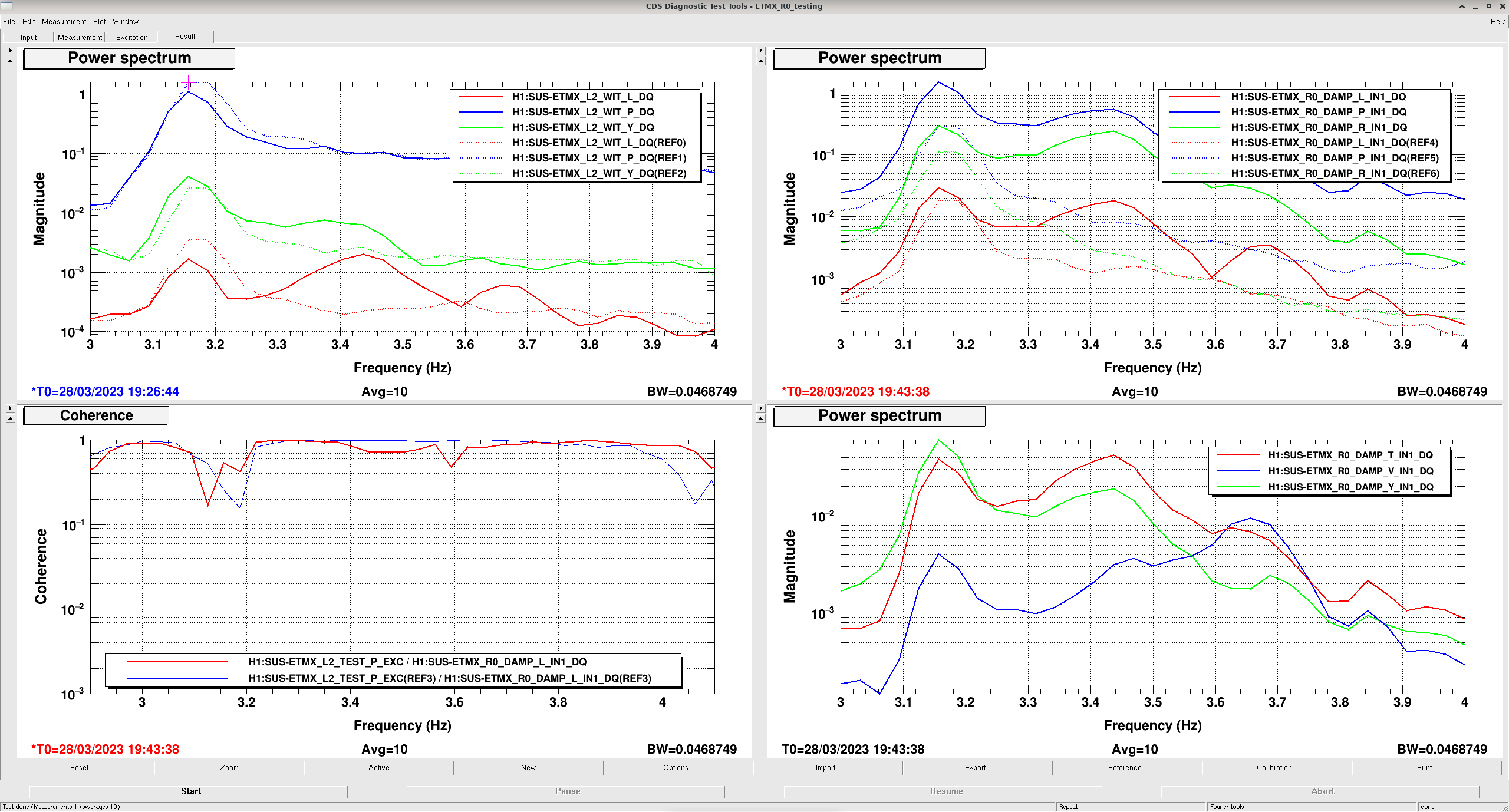
Task: Click the Calibration... button
Action: [x=1277, y=767]
